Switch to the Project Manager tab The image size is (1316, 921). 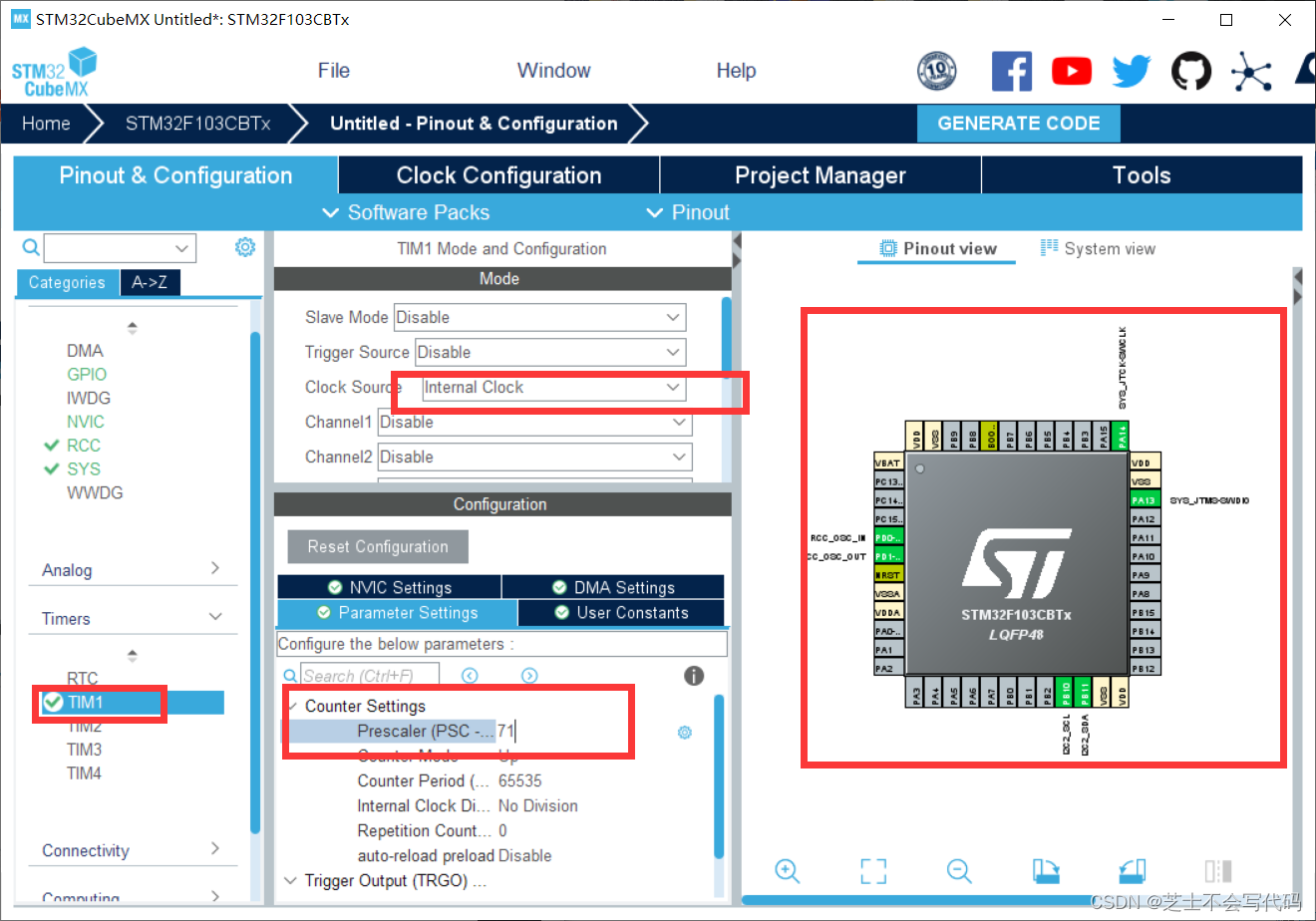tap(821, 175)
